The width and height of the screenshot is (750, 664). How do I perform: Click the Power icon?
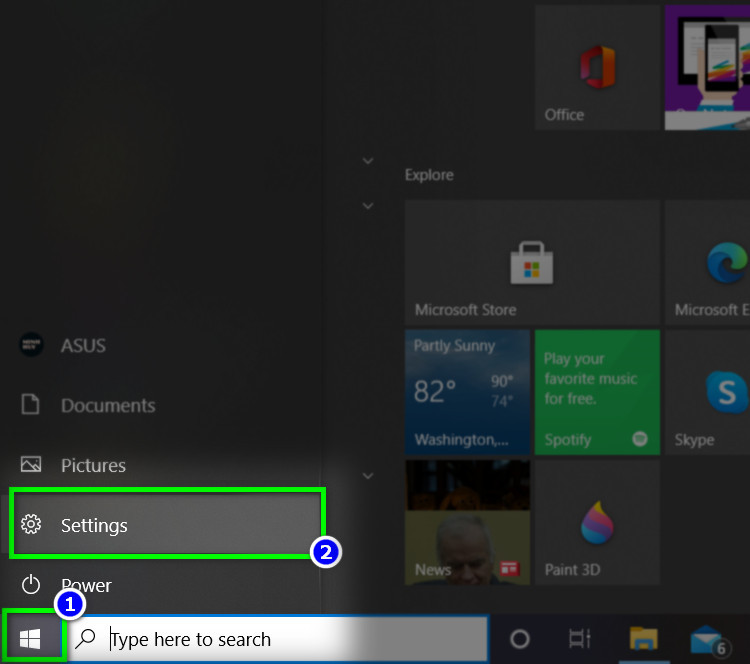click(x=31, y=585)
